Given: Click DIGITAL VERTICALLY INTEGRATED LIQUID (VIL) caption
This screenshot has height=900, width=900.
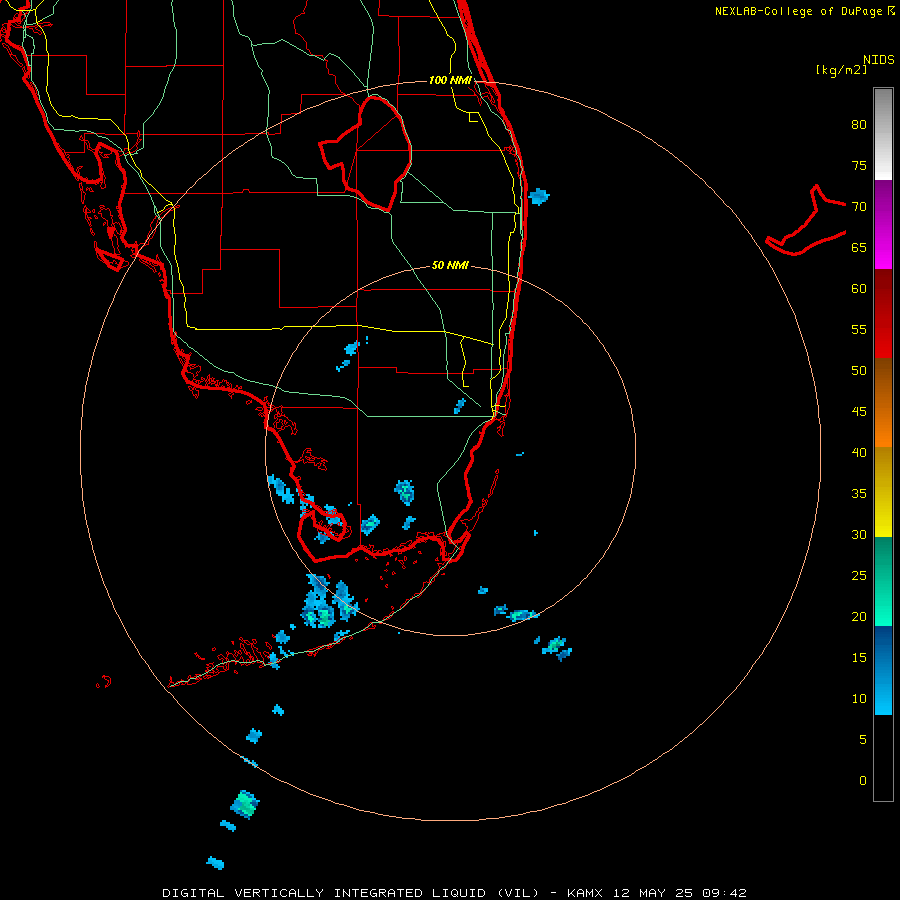Looking at the screenshot, I should pos(352,893).
